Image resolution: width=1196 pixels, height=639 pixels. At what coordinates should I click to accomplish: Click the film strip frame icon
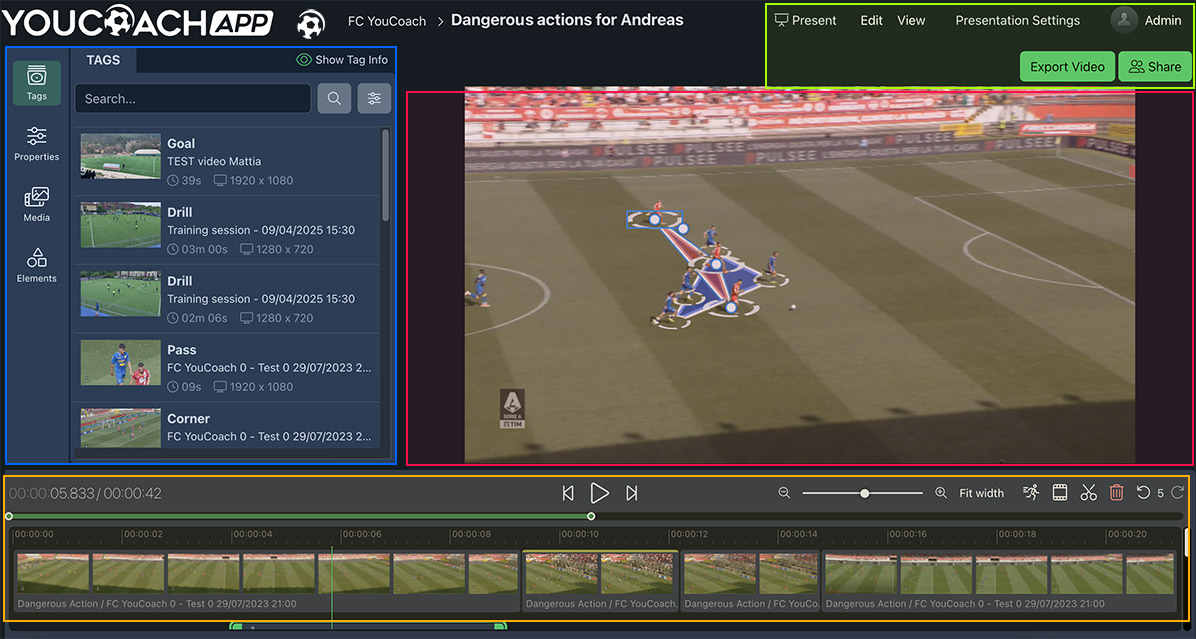coord(1059,493)
